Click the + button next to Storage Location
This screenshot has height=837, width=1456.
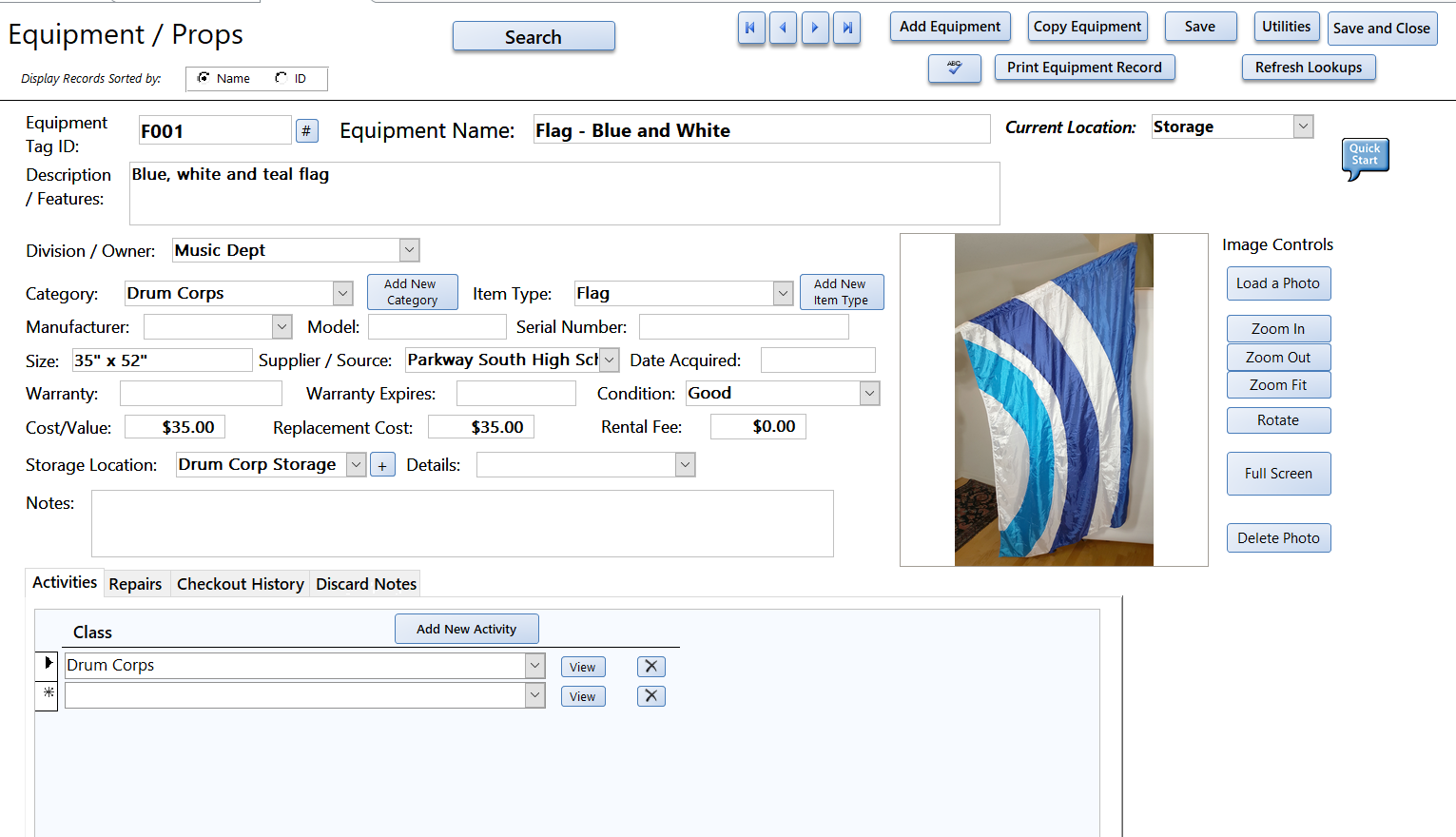[x=382, y=464]
